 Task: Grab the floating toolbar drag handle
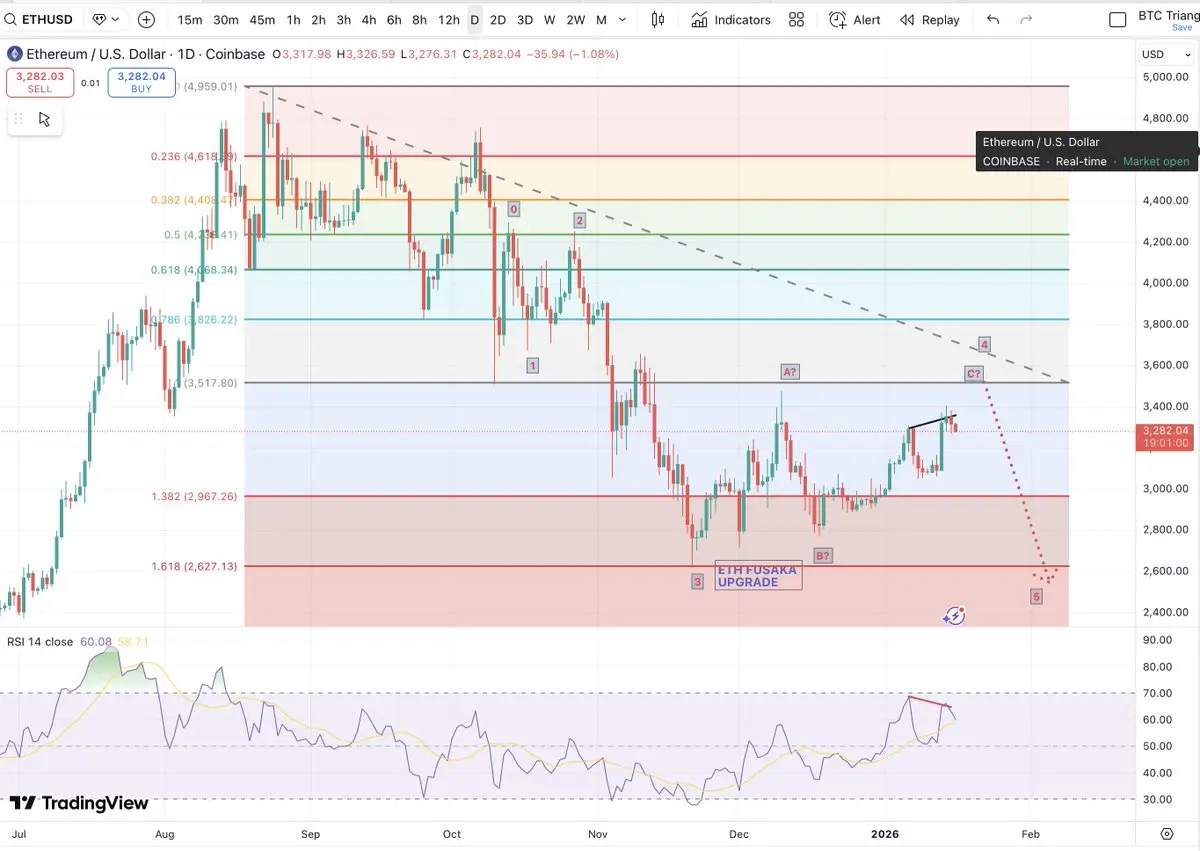(19, 119)
